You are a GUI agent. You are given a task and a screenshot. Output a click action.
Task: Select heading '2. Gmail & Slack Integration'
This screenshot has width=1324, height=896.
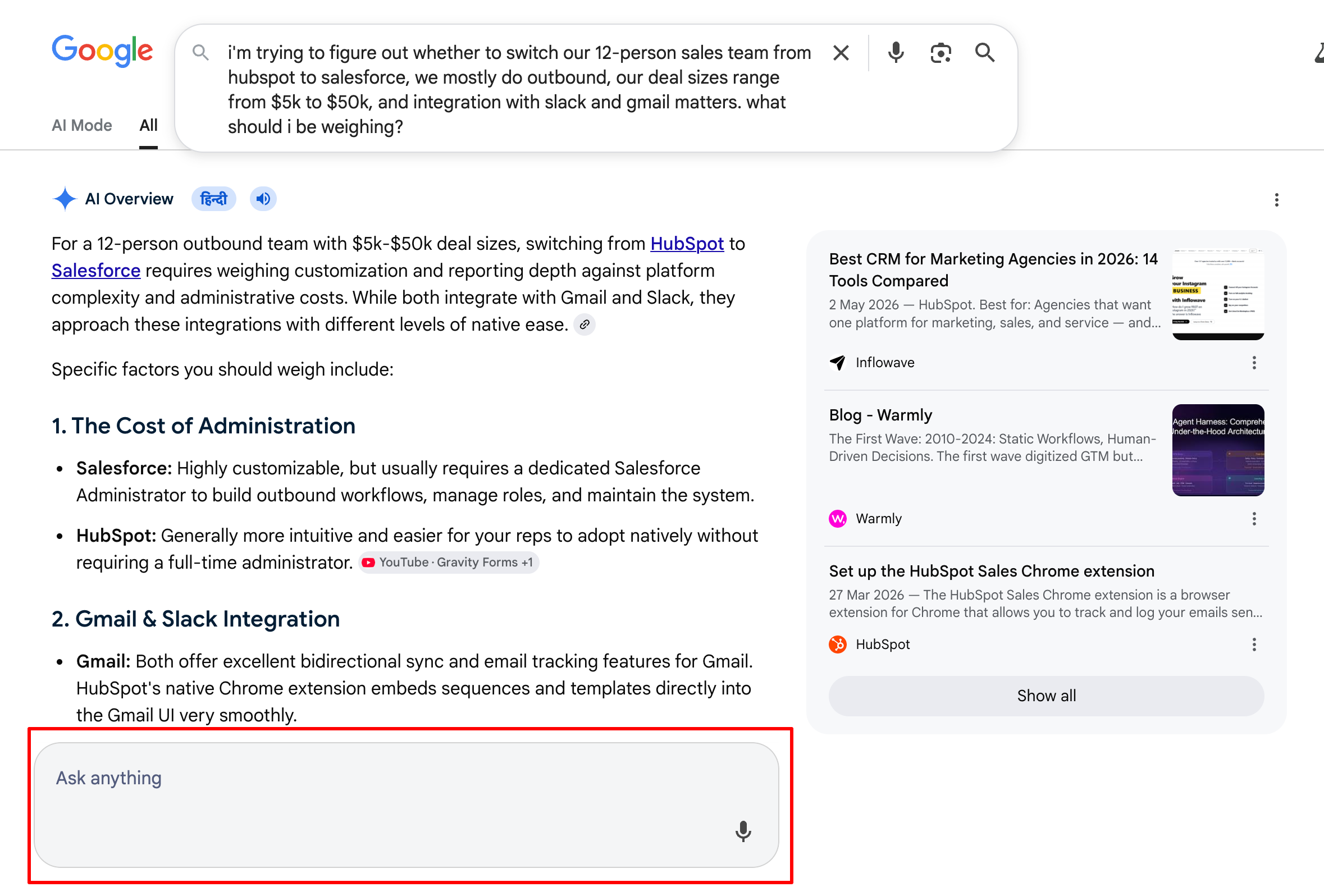tap(195, 619)
